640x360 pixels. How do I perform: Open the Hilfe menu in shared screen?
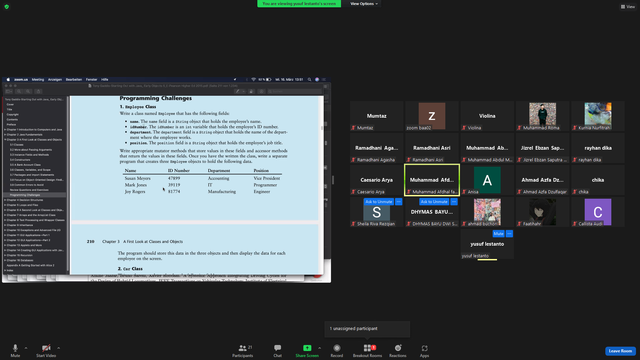(104, 80)
